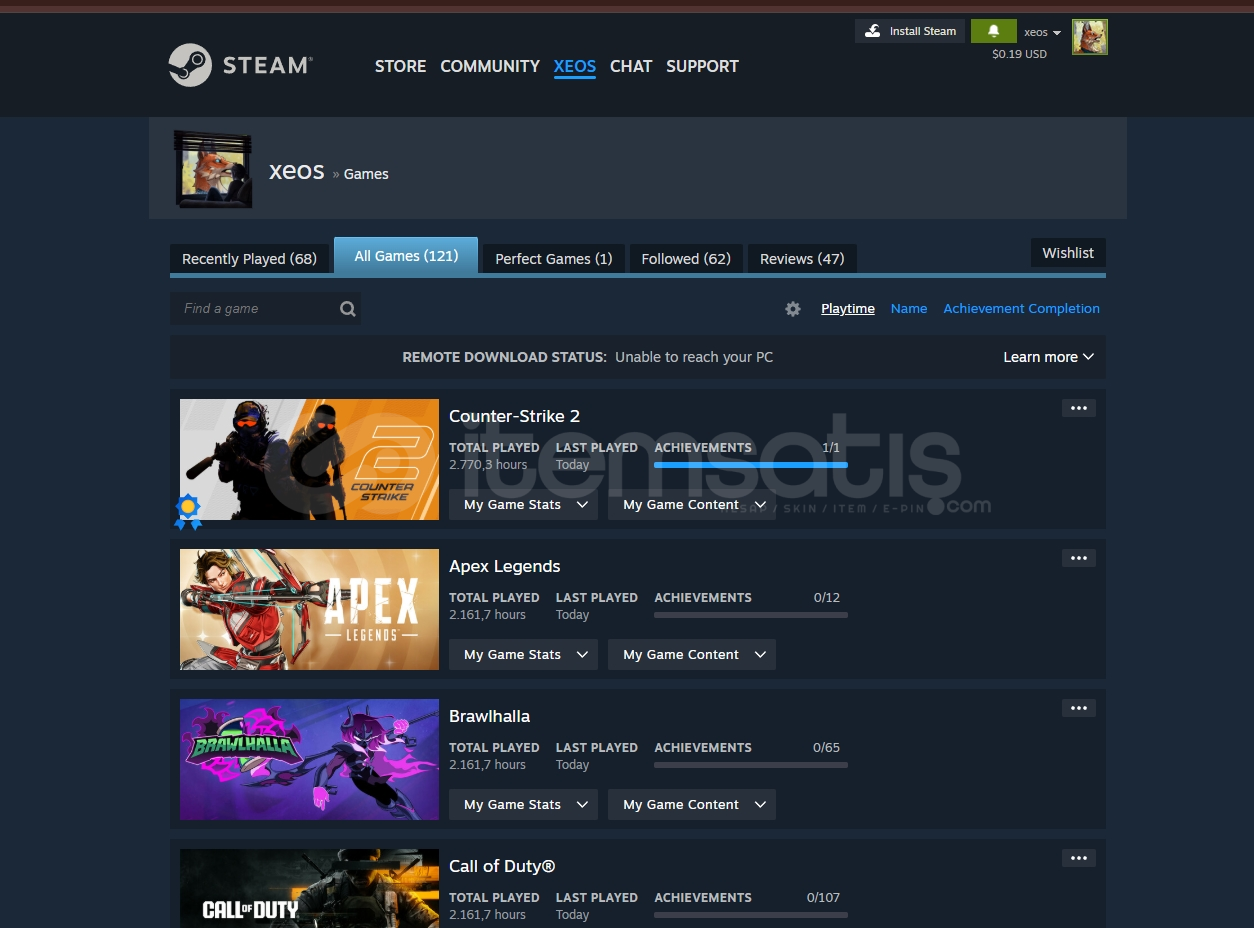Open My Game Stats dropdown for Counter-Strike 2
Screen dimensions: 1254x928
pos(523,505)
